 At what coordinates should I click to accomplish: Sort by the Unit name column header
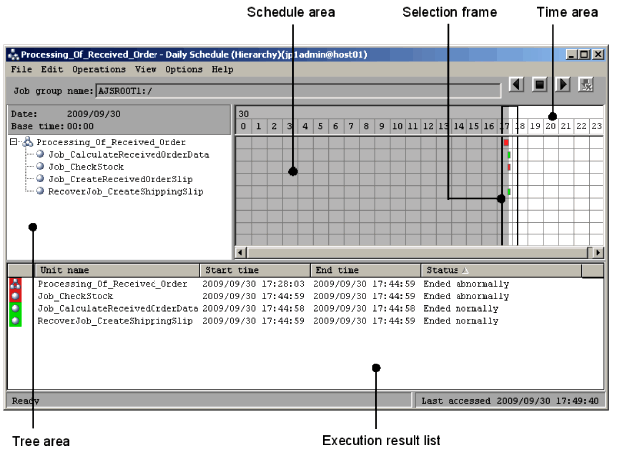[x=118, y=270]
